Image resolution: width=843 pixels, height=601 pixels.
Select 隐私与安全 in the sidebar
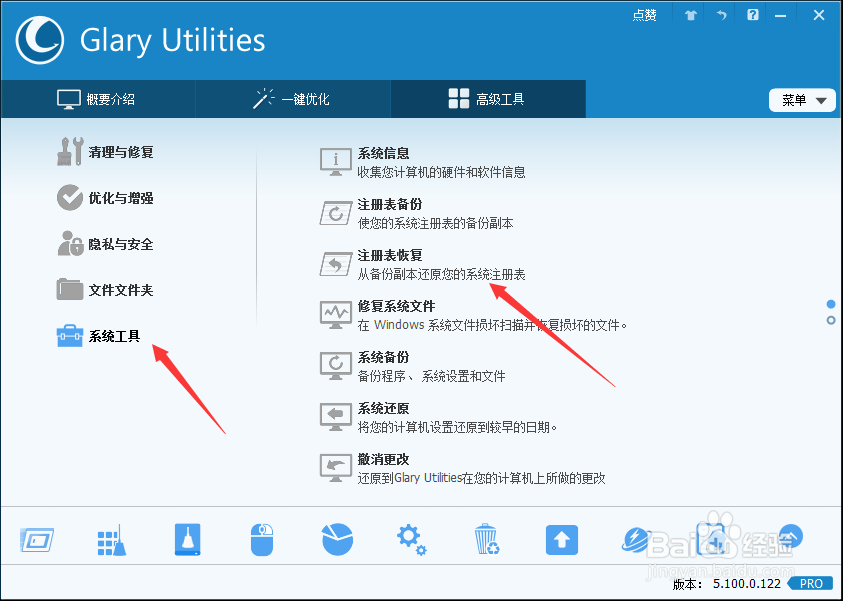pos(115,244)
